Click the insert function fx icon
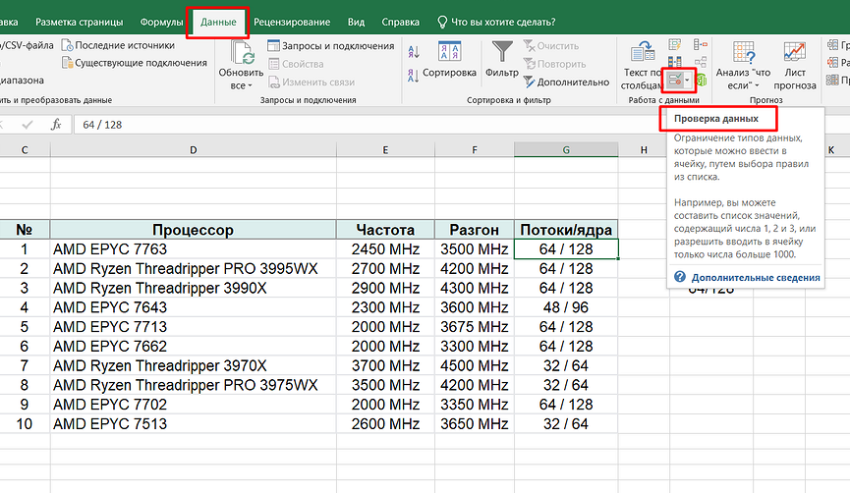850x493 pixels. pyautogui.click(x=57, y=124)
